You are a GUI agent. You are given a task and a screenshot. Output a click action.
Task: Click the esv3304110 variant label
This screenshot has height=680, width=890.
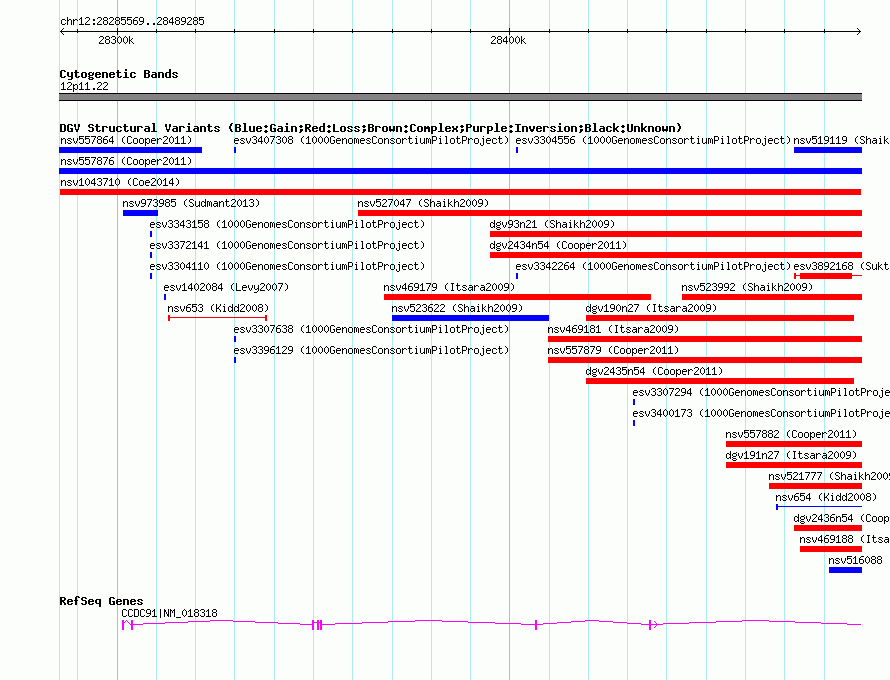pyautogui.click(x=287, y=266)
